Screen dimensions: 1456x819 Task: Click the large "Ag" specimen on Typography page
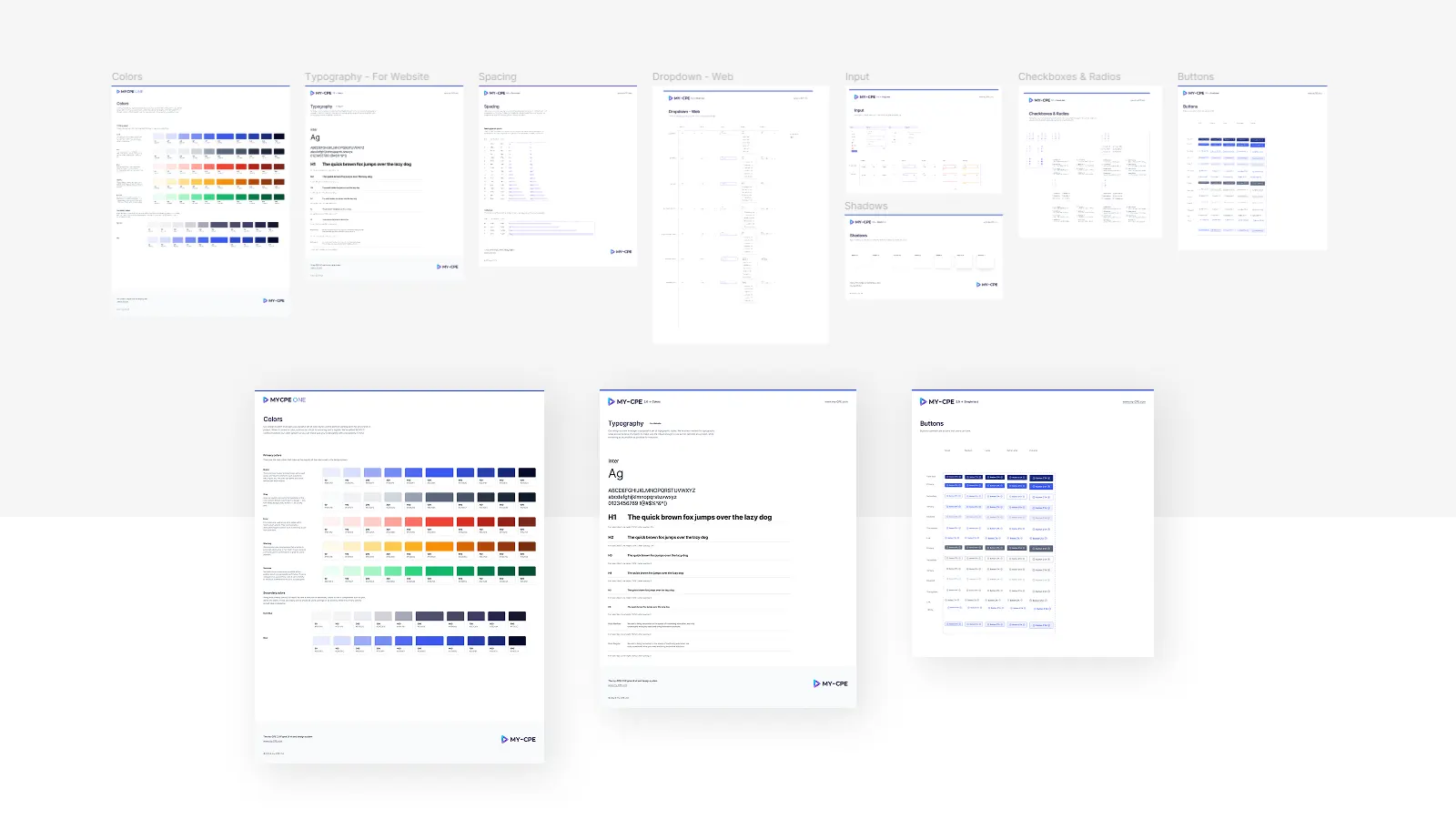point(616,473)
